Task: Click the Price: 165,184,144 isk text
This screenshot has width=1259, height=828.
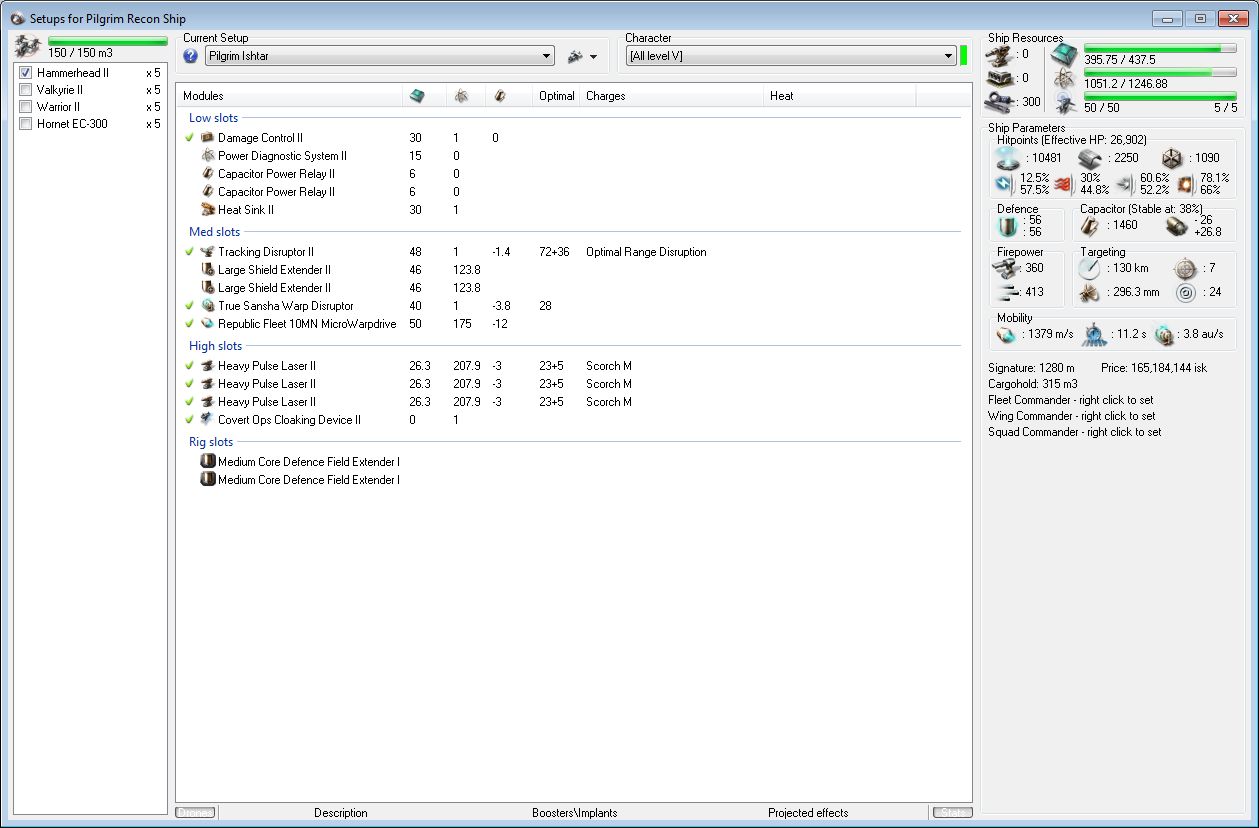Action: [1154, 368]
